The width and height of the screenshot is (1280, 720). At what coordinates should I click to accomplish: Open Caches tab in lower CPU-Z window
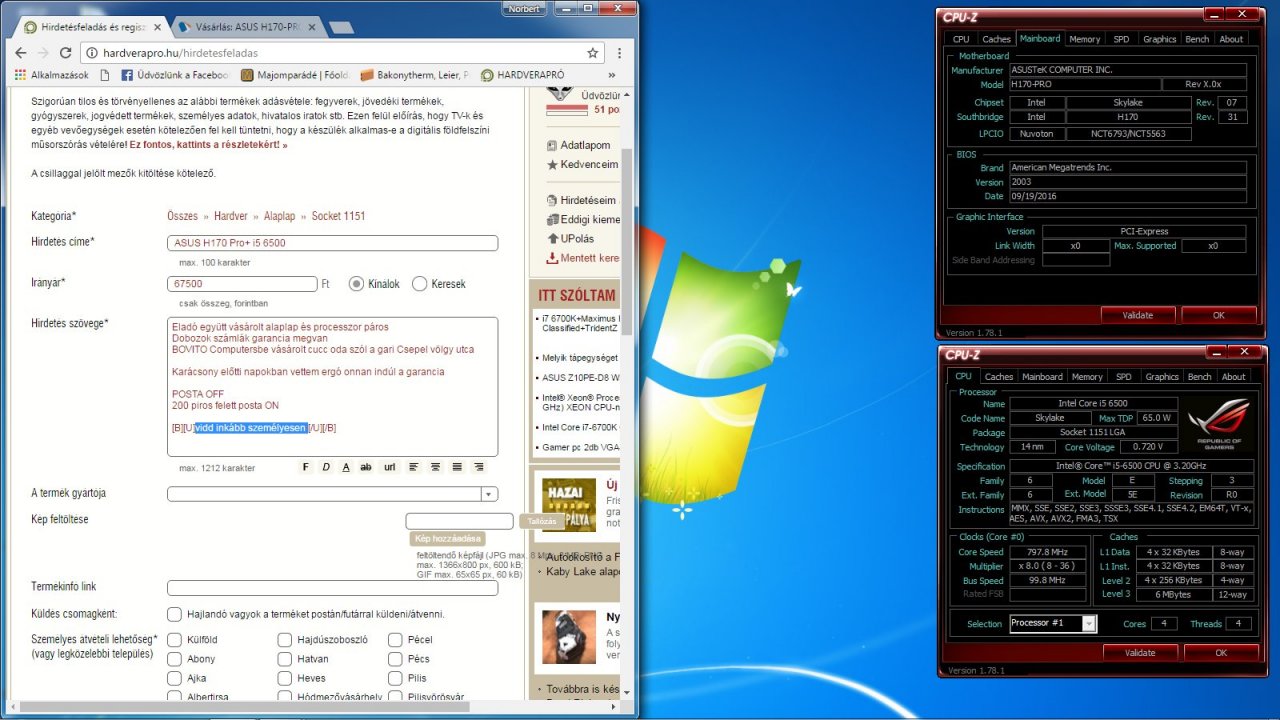tap(998, 377)
